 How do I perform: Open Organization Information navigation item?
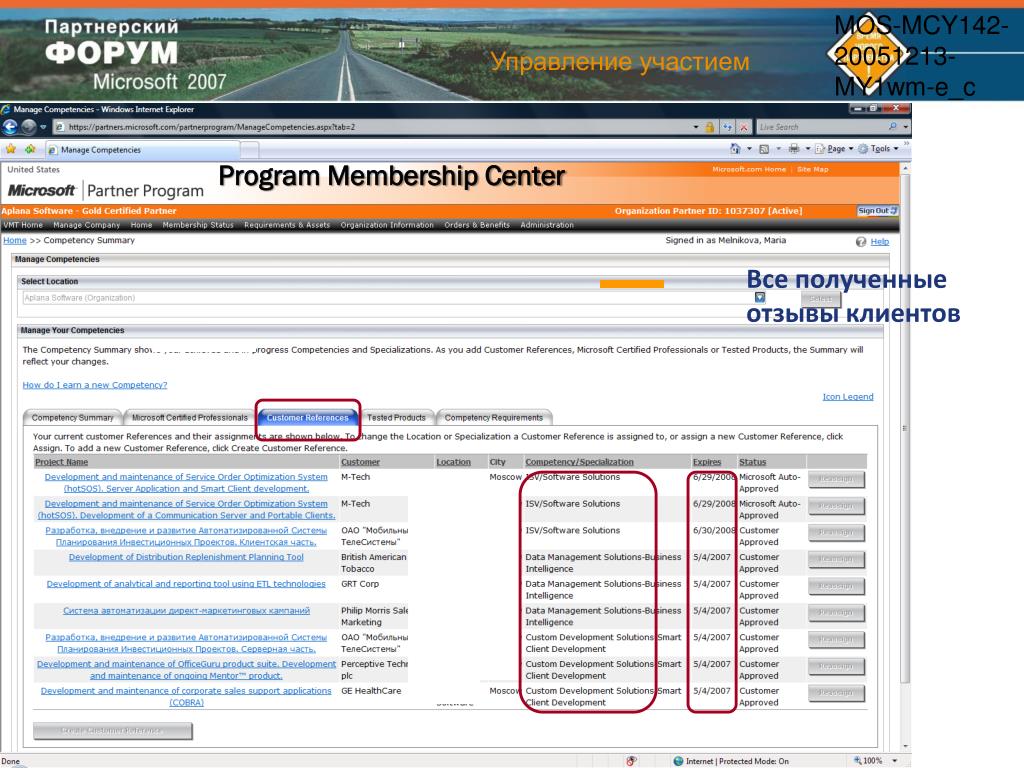point(387,225)
